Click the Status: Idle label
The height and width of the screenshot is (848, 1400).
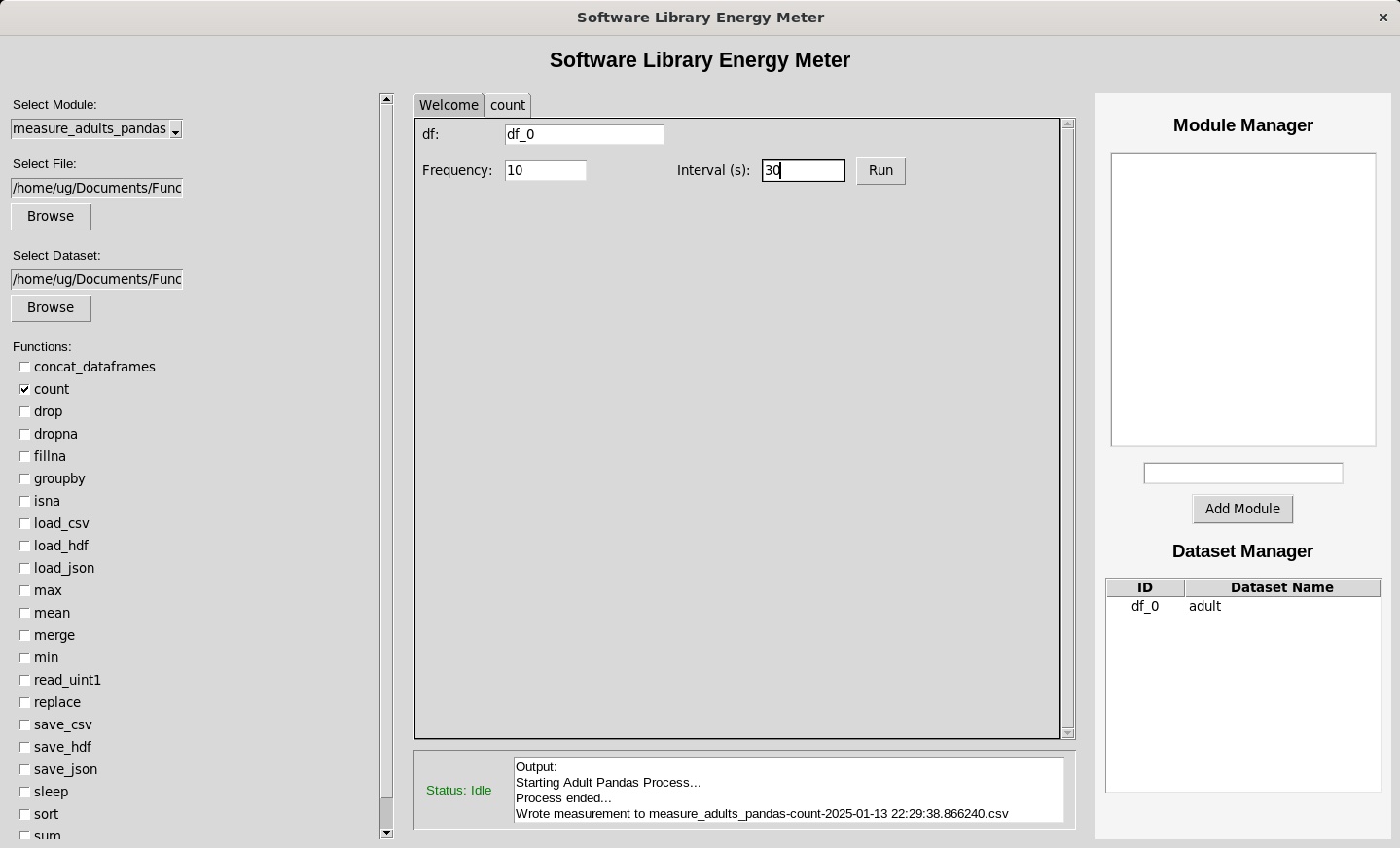458,791
